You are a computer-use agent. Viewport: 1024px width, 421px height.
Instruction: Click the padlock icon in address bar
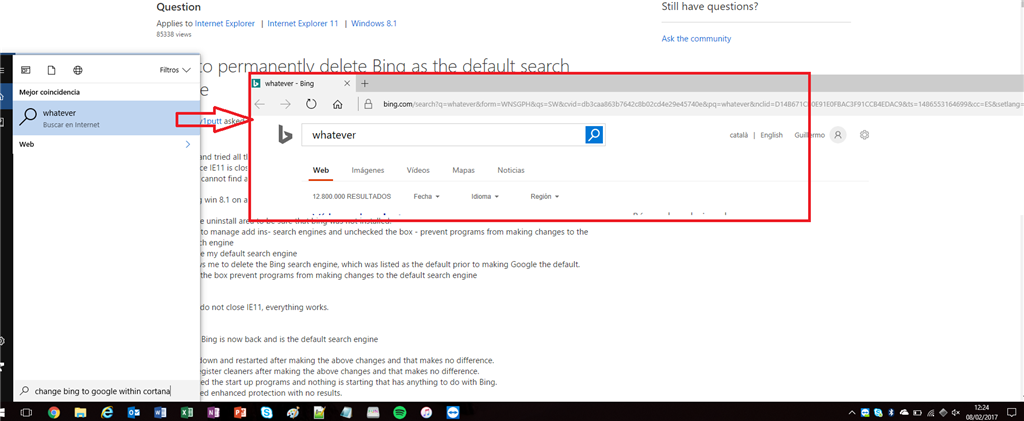click(x=368, y=104)
